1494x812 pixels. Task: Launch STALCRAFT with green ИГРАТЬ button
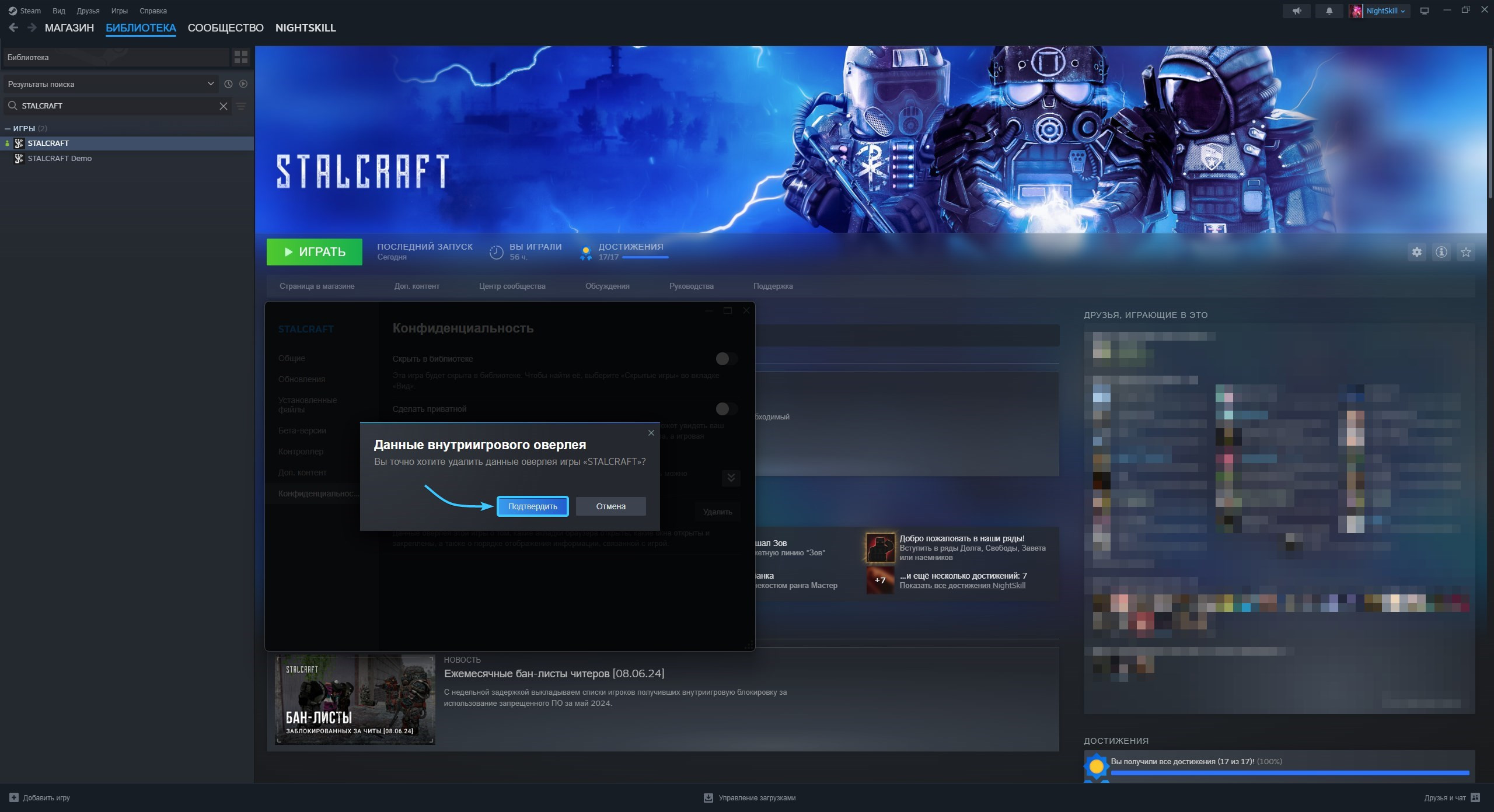[x=315, y=252]
